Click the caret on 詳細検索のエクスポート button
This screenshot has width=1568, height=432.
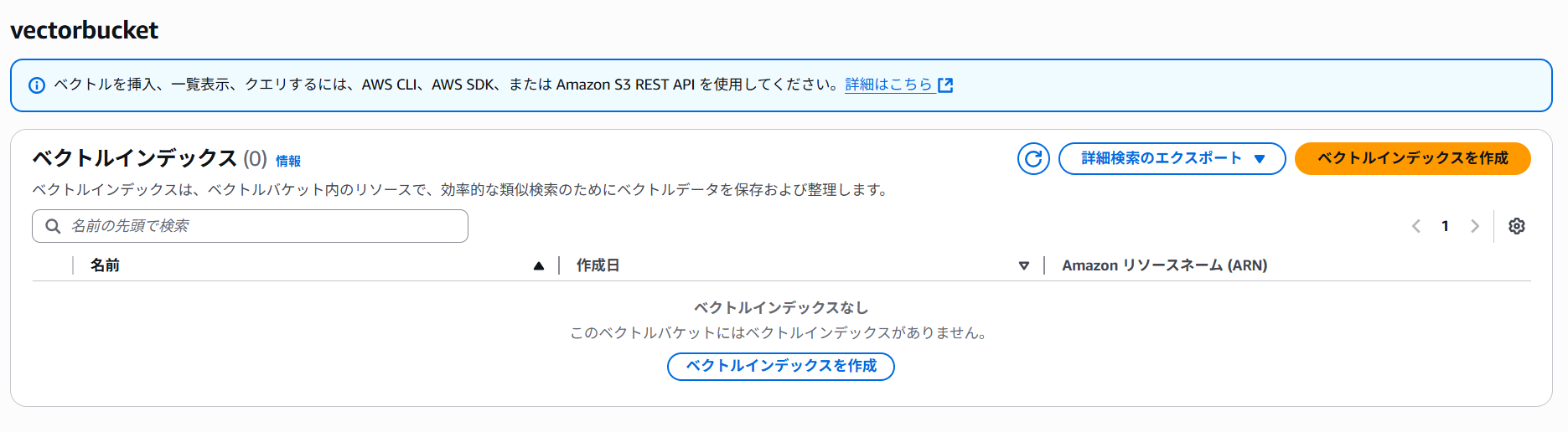click(x=1260, y=159)
